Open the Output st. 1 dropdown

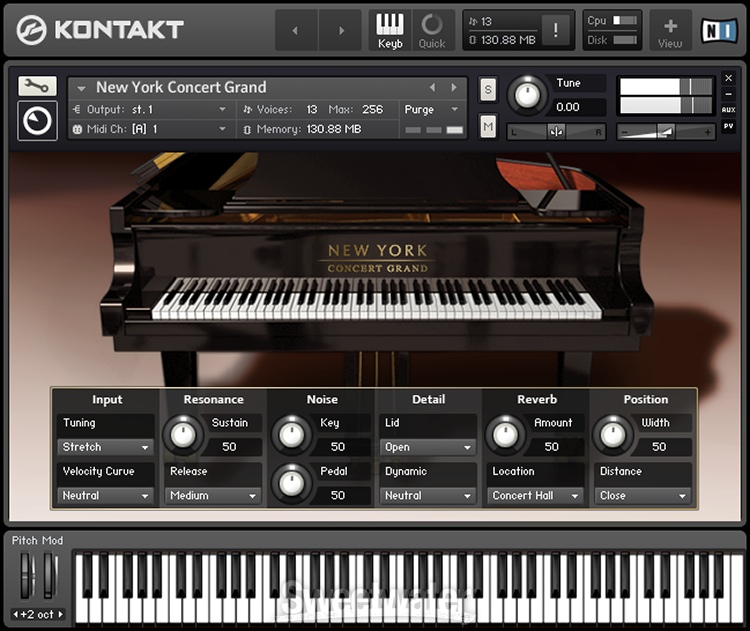click(152, 110)
